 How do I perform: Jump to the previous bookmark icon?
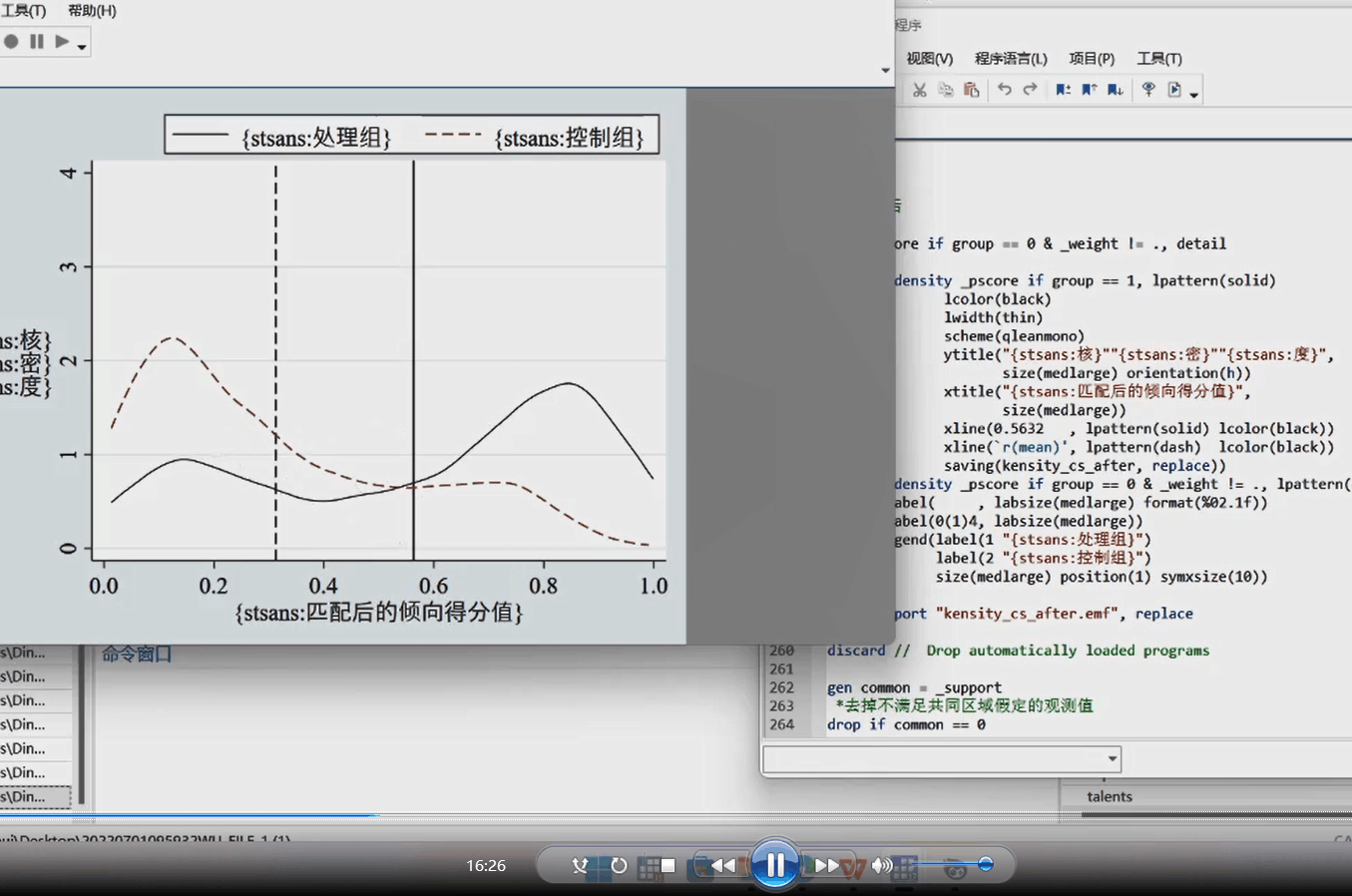pyautogui.click(x=1089, y=90)
